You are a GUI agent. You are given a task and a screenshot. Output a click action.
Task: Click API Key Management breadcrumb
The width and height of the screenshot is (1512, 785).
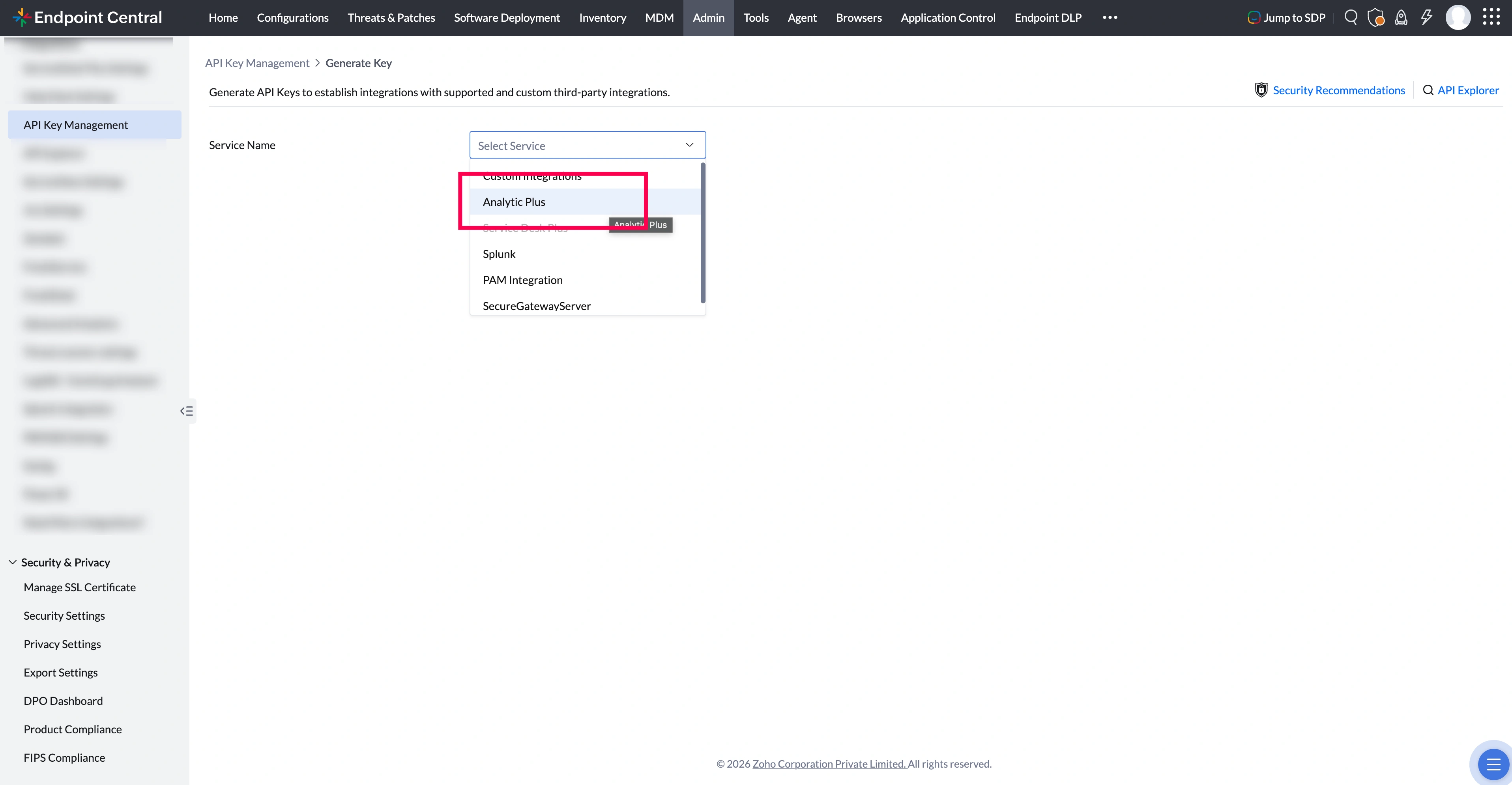257,63
